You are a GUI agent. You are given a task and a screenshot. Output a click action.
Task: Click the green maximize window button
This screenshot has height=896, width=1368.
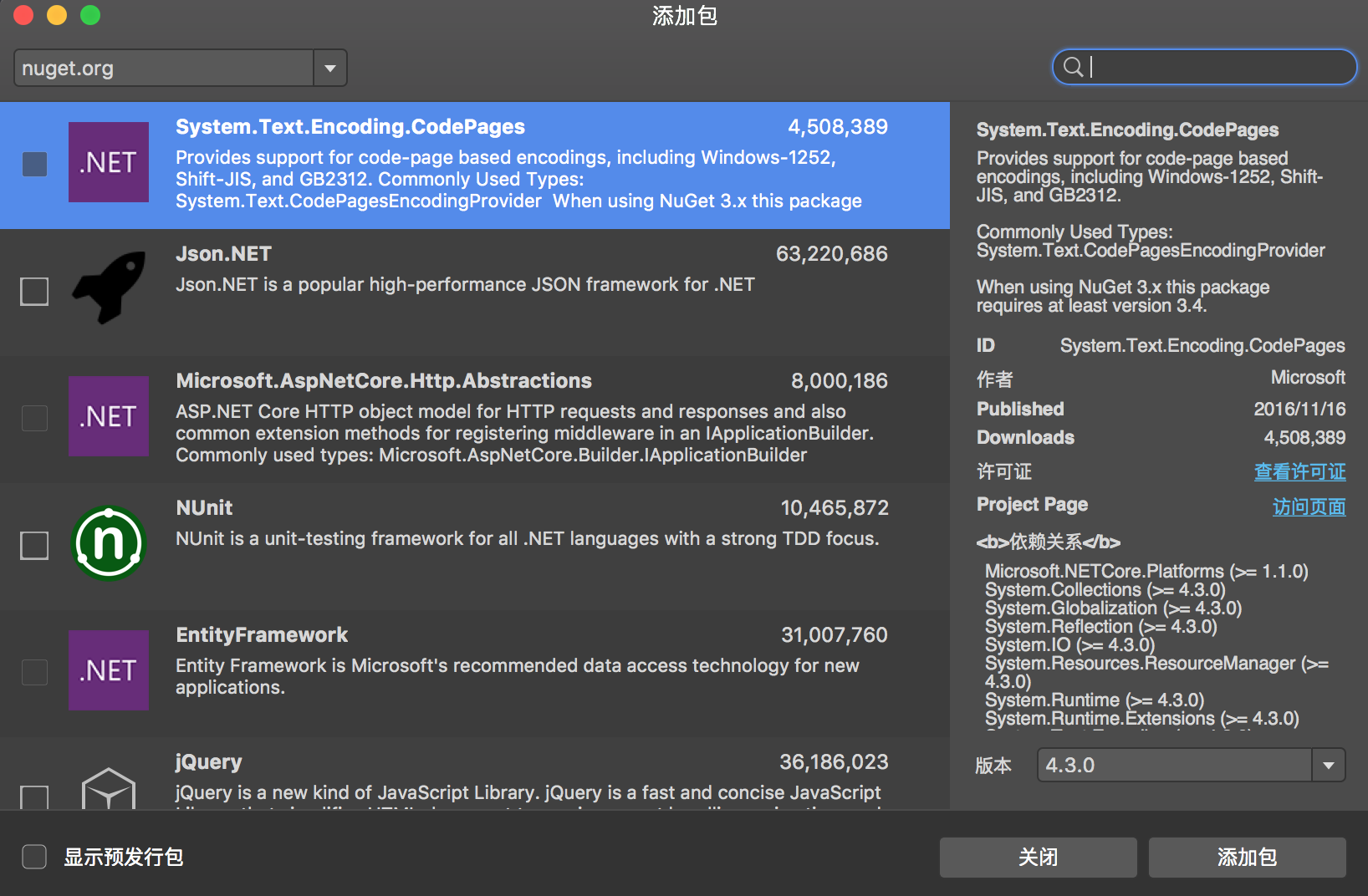[x=90, y=15]
